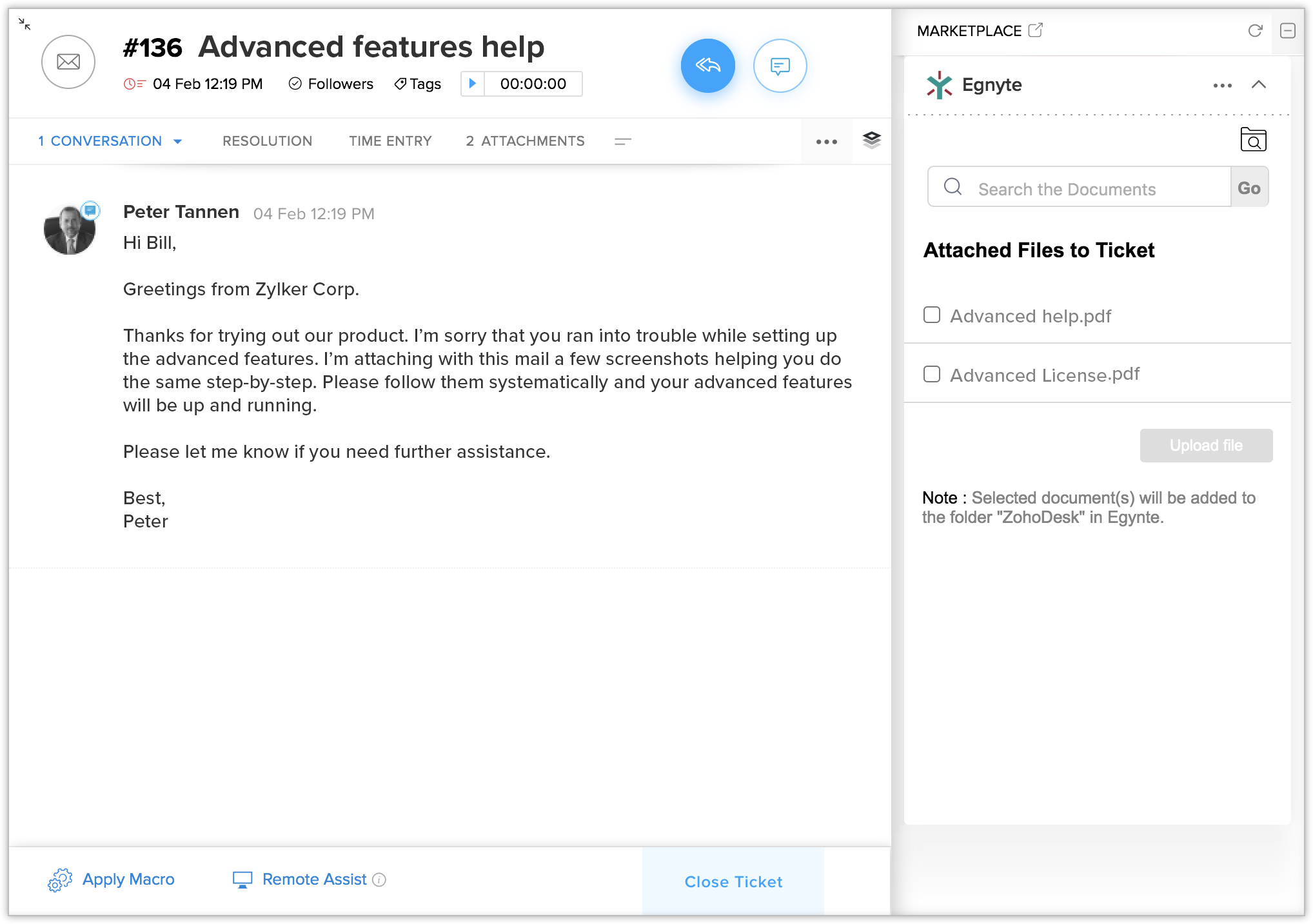Collapse the Egnyte widget chevron
This screenshot has width=1313, height=924.
(x=1258, y=84)
